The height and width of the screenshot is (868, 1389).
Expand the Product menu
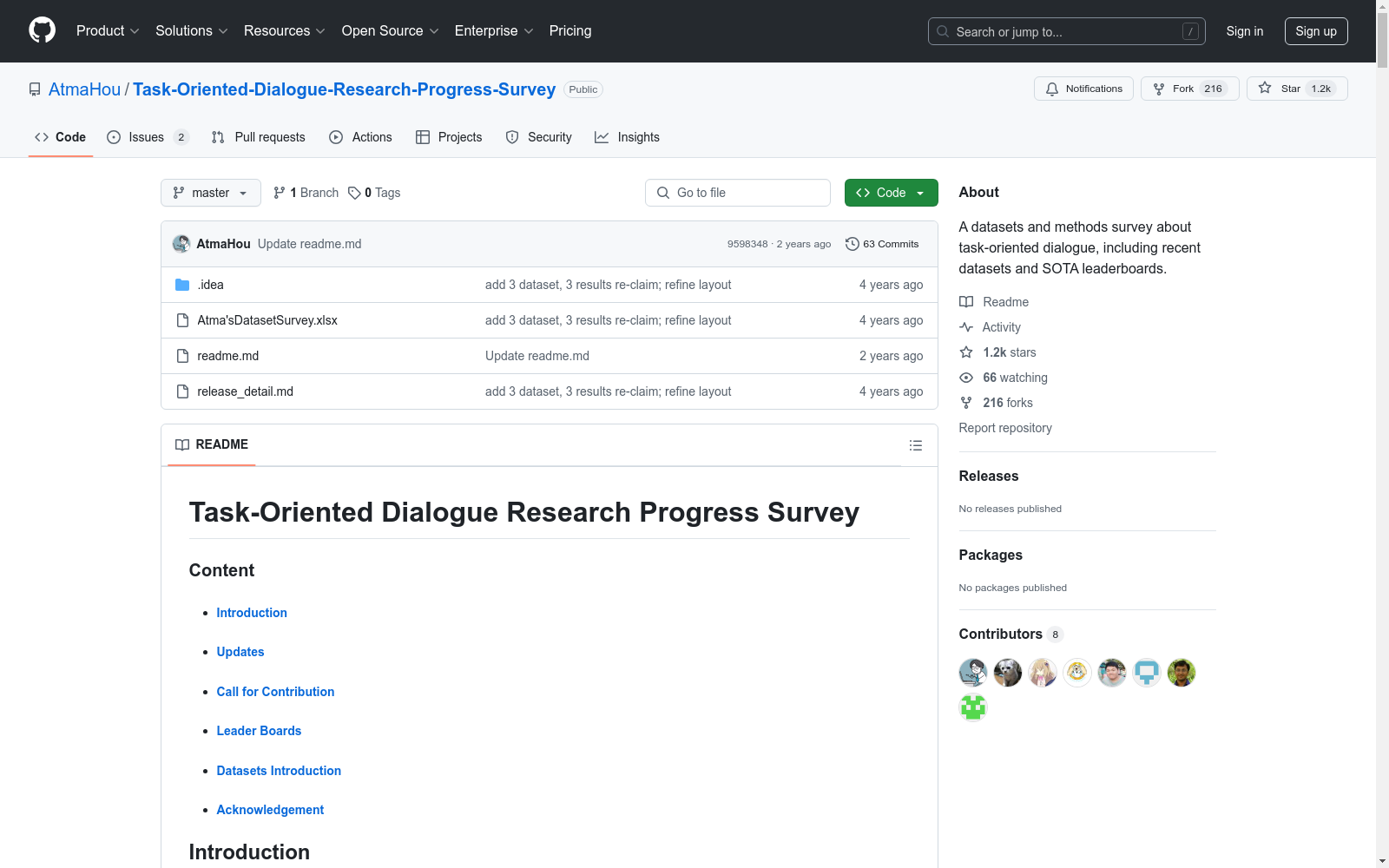108,31
